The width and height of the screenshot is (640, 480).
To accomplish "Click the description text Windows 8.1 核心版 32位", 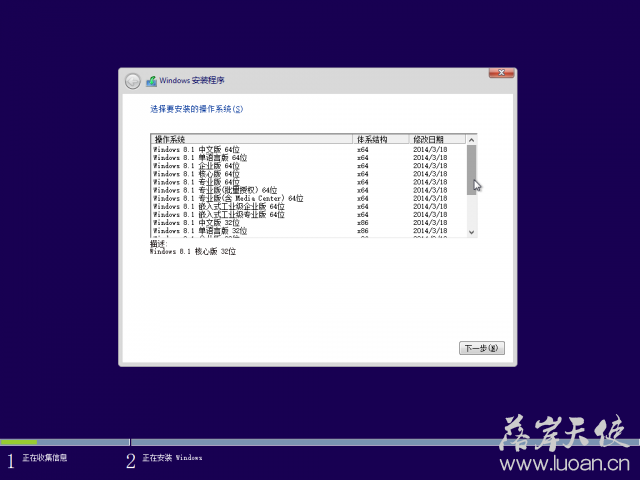I will pos(193,252).
